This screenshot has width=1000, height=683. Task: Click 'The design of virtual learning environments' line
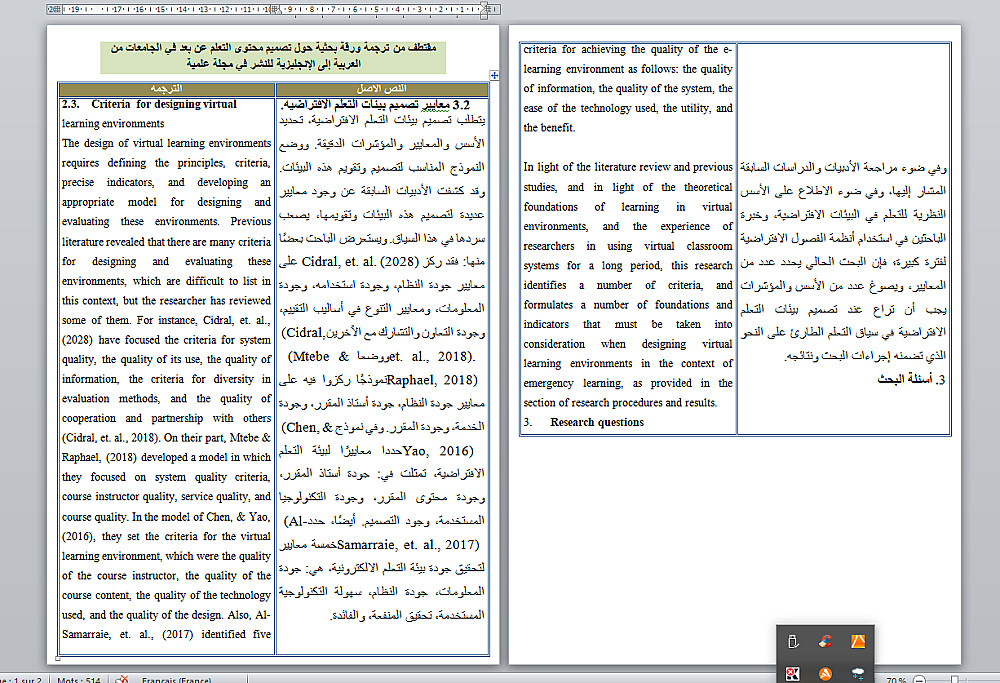coord(166,143)
